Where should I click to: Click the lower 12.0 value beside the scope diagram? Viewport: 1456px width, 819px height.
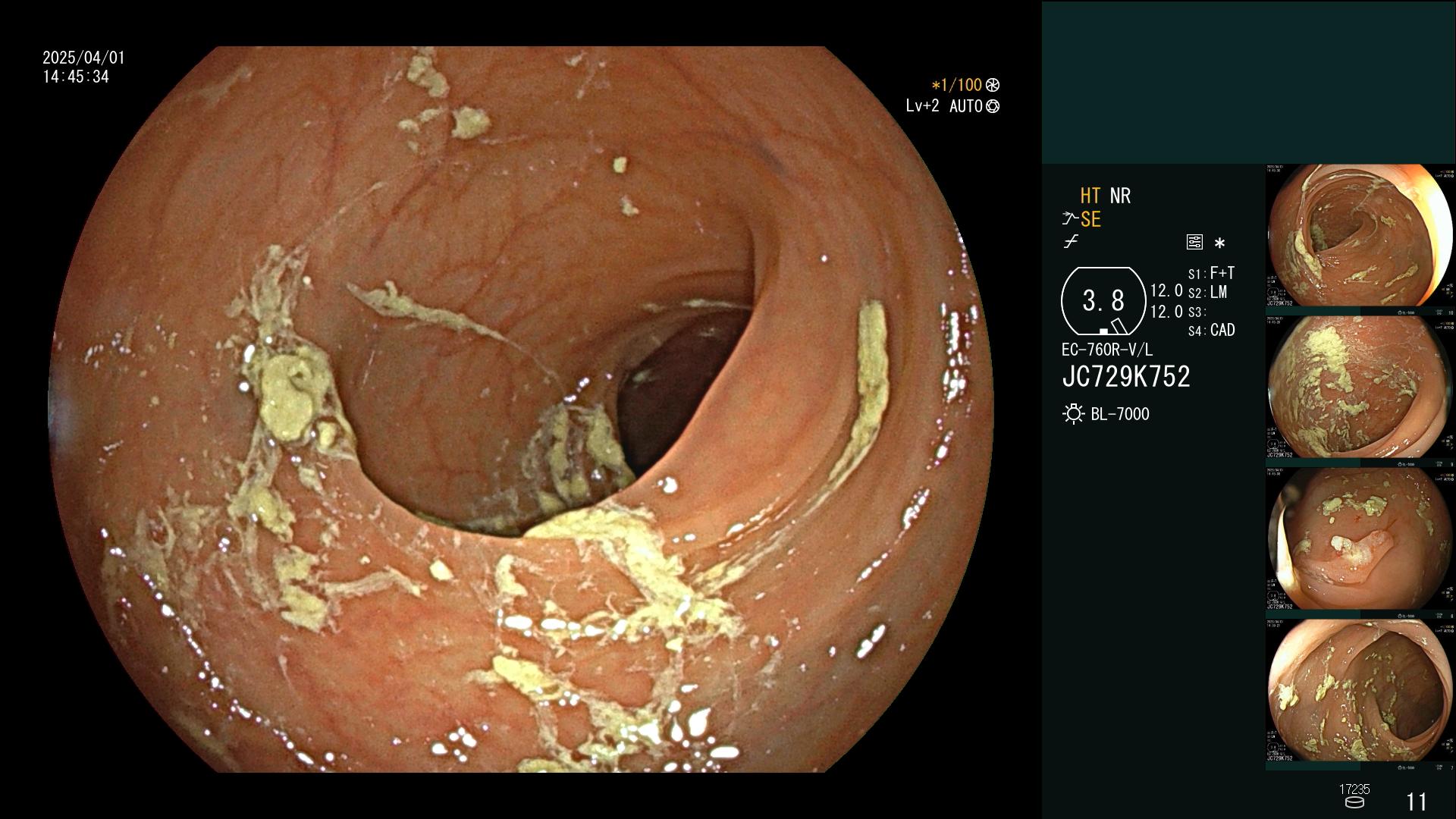click(1166, 312)
